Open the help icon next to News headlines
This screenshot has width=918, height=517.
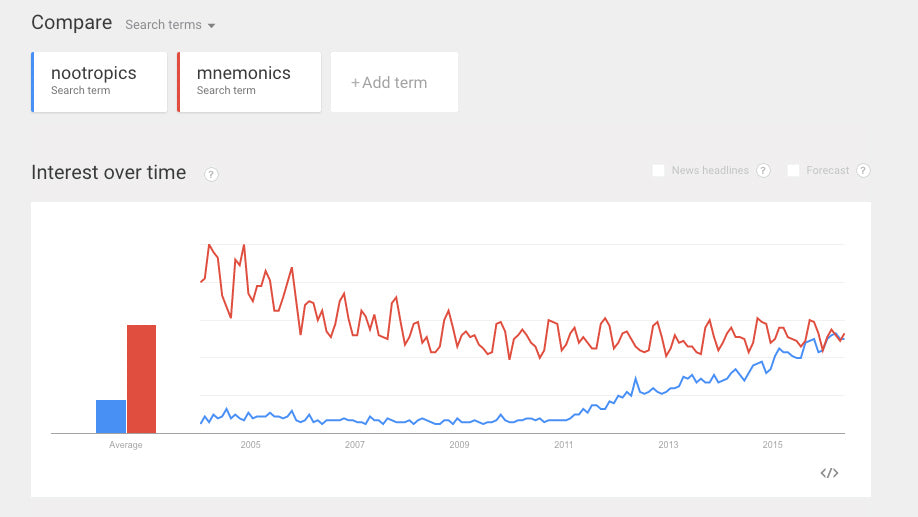click(764, 171)
